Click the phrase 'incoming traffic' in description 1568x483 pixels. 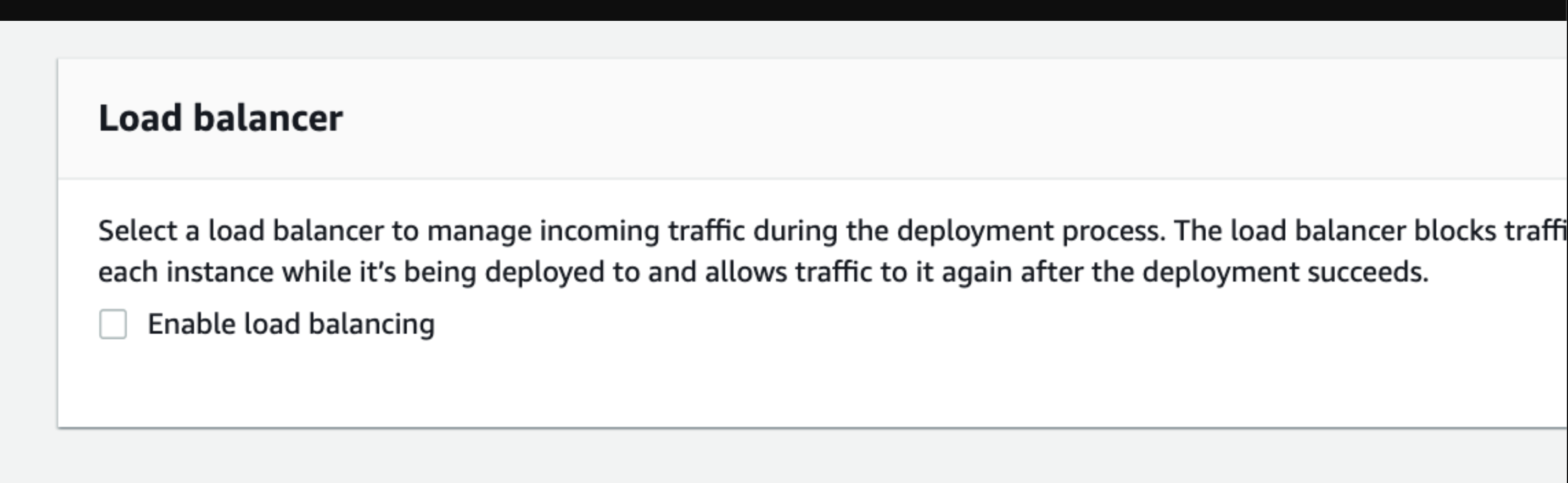coord(642,232)
